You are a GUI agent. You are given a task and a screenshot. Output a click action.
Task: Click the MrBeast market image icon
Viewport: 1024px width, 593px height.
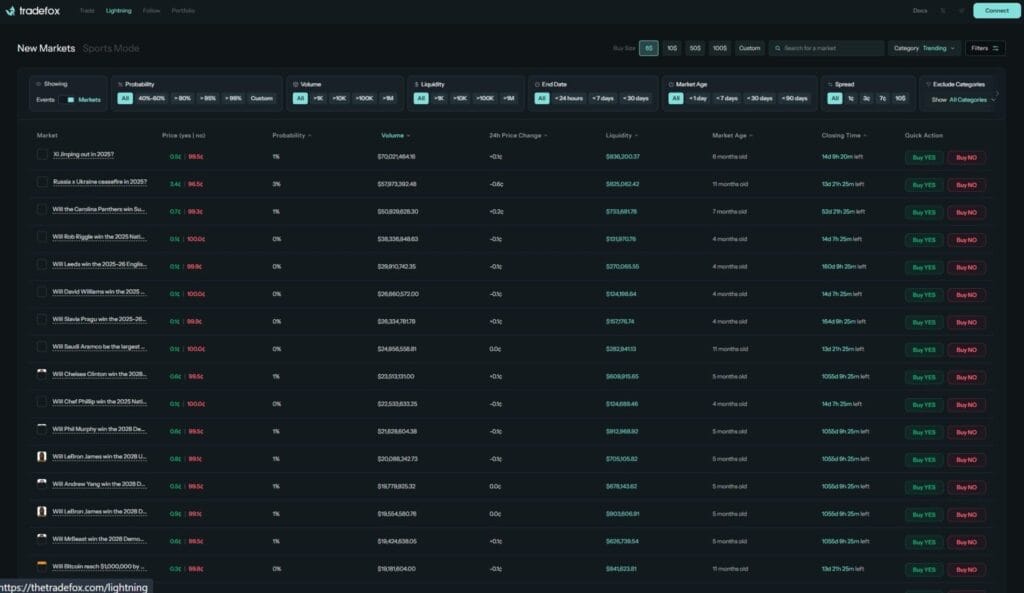coord(42,538)
